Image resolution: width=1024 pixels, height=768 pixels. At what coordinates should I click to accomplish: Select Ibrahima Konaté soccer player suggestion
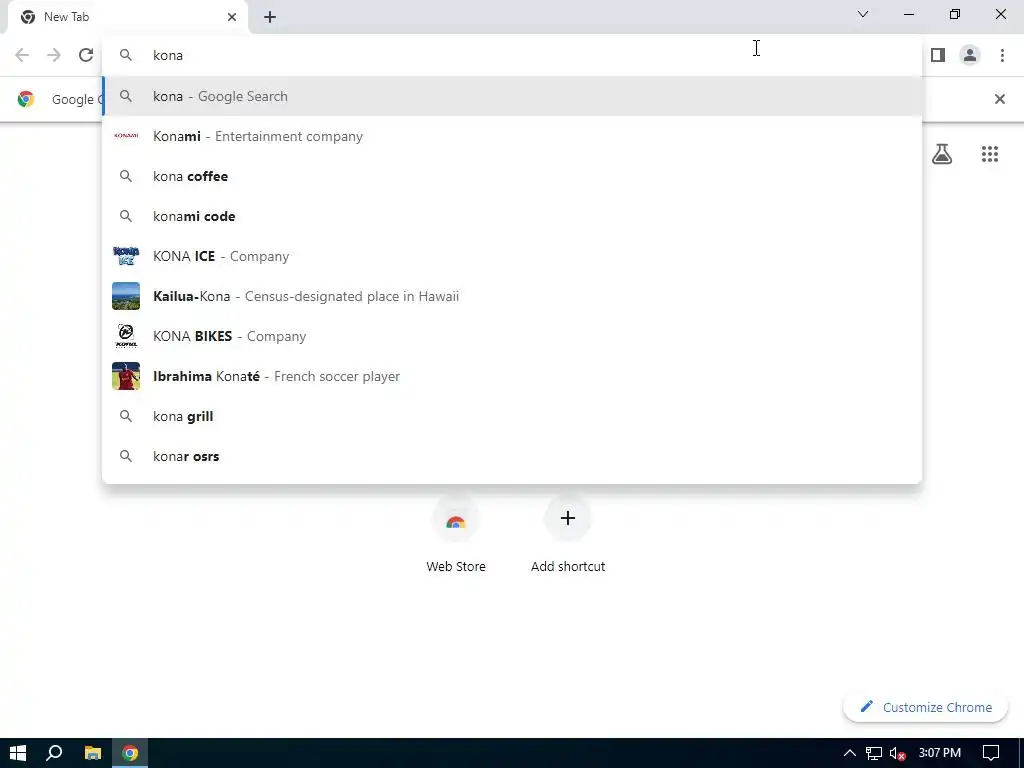point(512,376)
